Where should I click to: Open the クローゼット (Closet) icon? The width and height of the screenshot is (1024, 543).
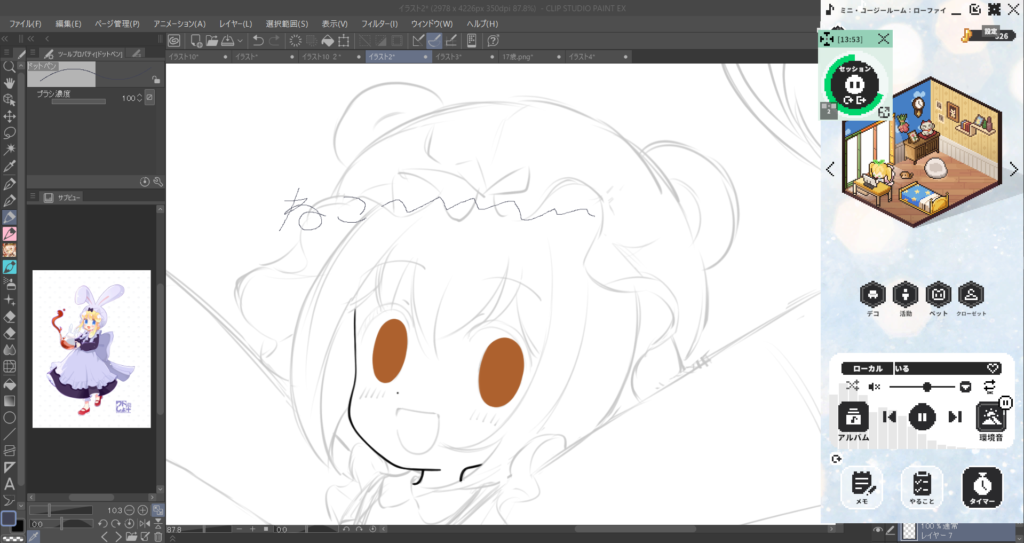click(x=970, y=294)
